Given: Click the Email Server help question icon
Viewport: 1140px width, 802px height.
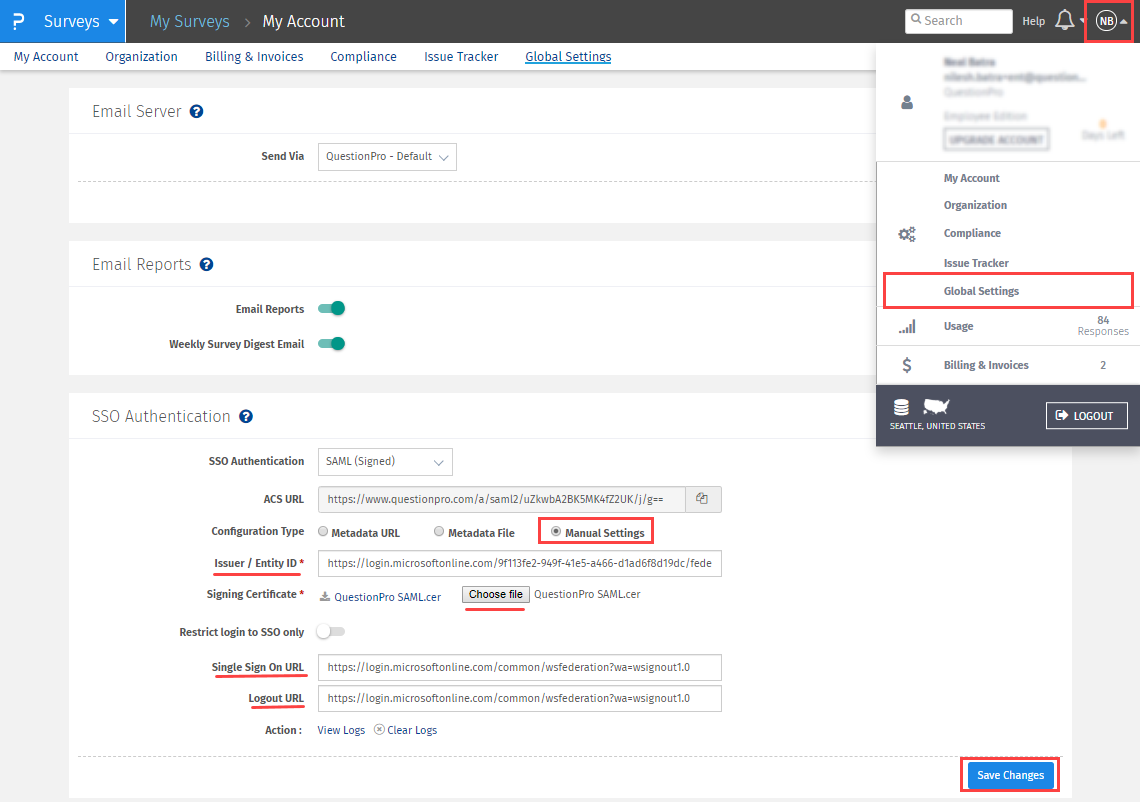Looking at the screenshot, I should click(x=196, y=111).
